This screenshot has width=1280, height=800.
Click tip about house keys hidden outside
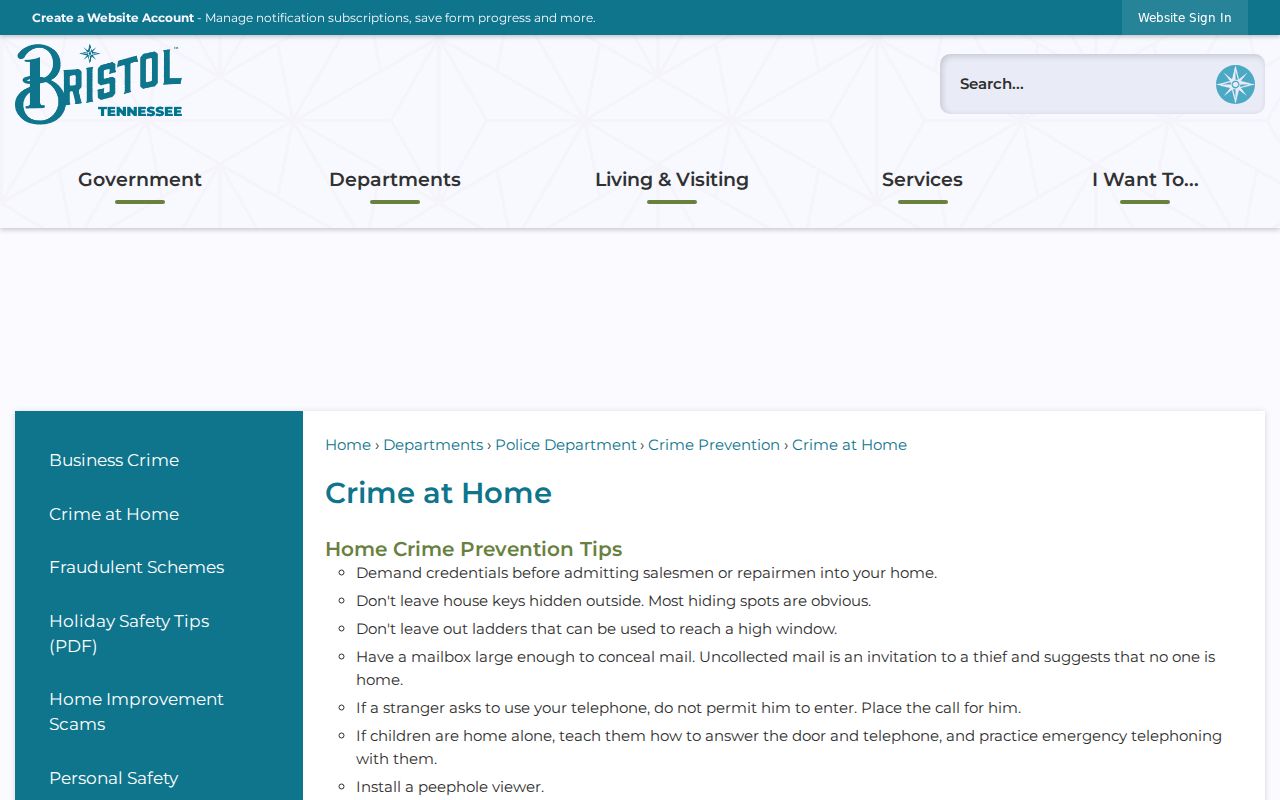pos(613,601)
